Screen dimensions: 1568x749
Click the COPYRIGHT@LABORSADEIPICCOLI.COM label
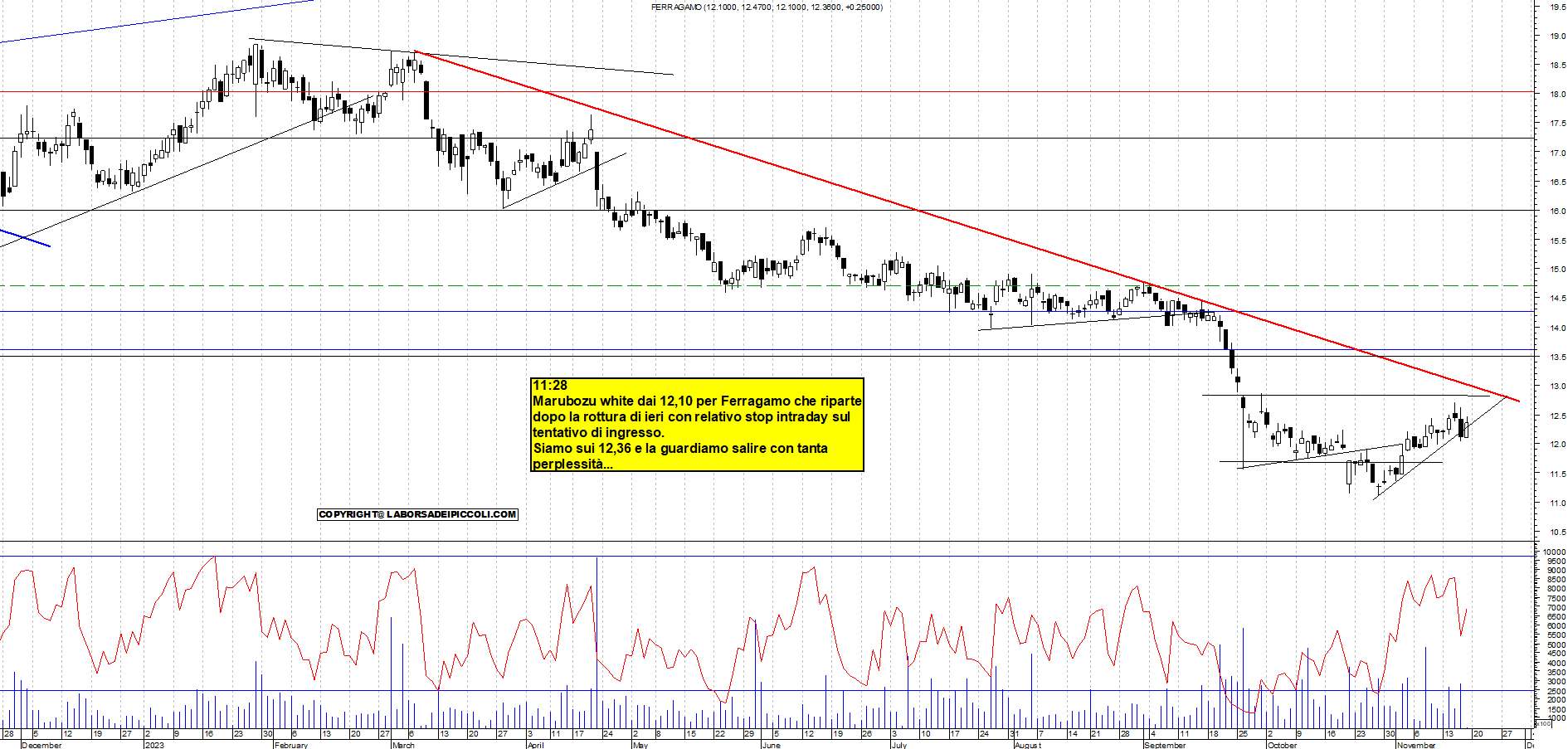pyautogui.click(x=418, y=514)
